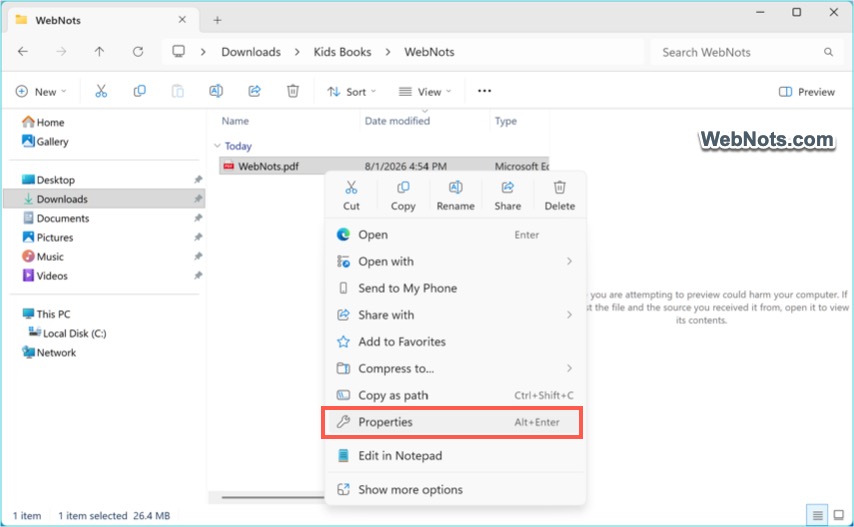Click the search magnifier icon
This screenshot has height=527, width=854.
click(828, 52)
